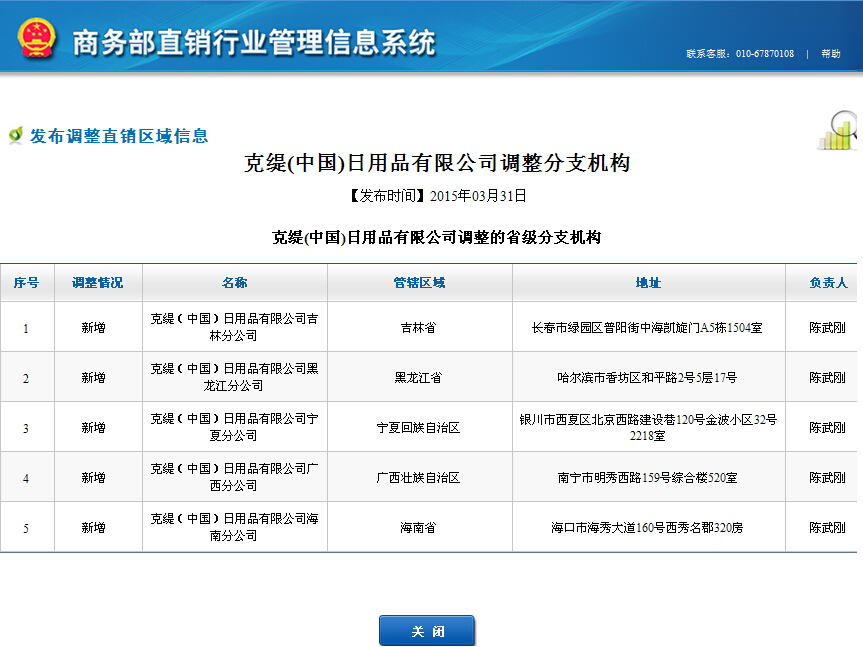863x647 pixels.
Task: Click the green leaf icon beside 发布调整直销区域信息
Action: coord(15,135)
